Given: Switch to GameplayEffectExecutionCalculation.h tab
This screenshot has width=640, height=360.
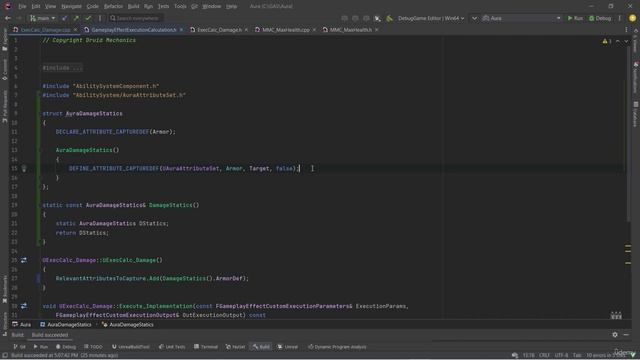Looking at the screenshot, I should click(x=134, y=30).
